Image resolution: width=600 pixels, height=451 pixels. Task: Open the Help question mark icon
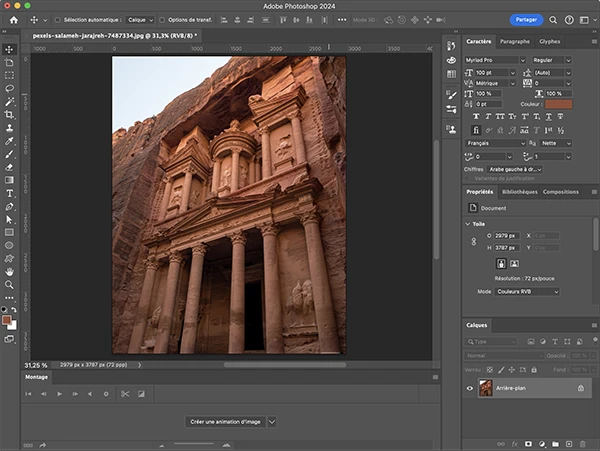(x=569, y=20)
